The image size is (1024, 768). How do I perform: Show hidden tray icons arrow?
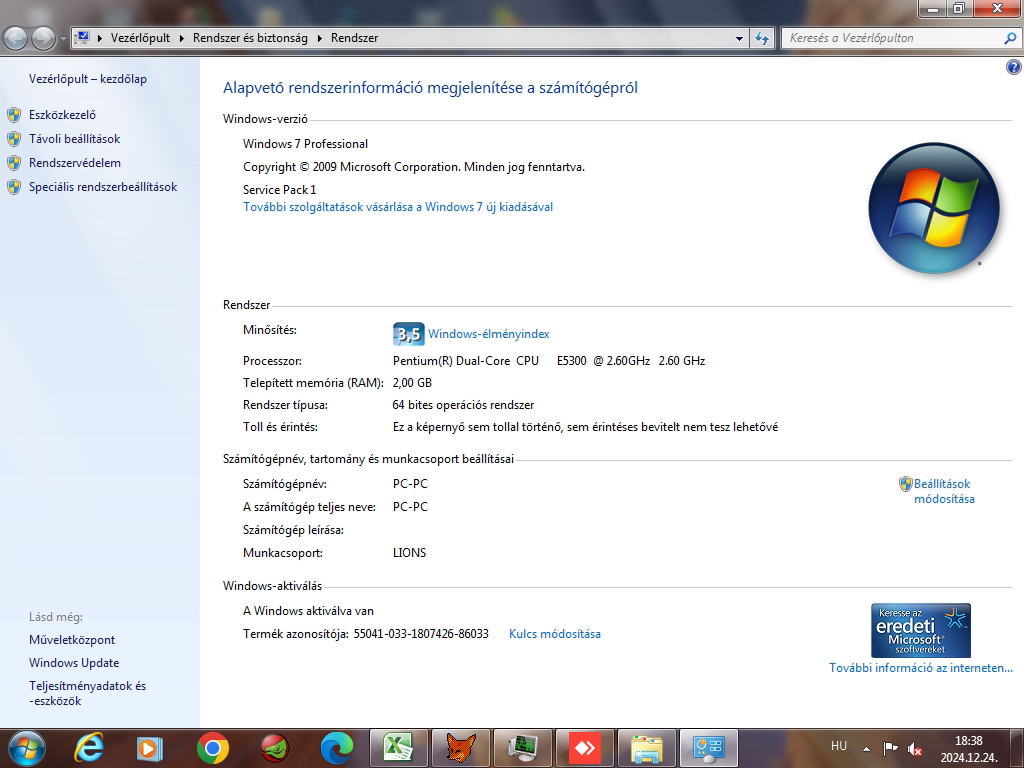coord(865,748)
